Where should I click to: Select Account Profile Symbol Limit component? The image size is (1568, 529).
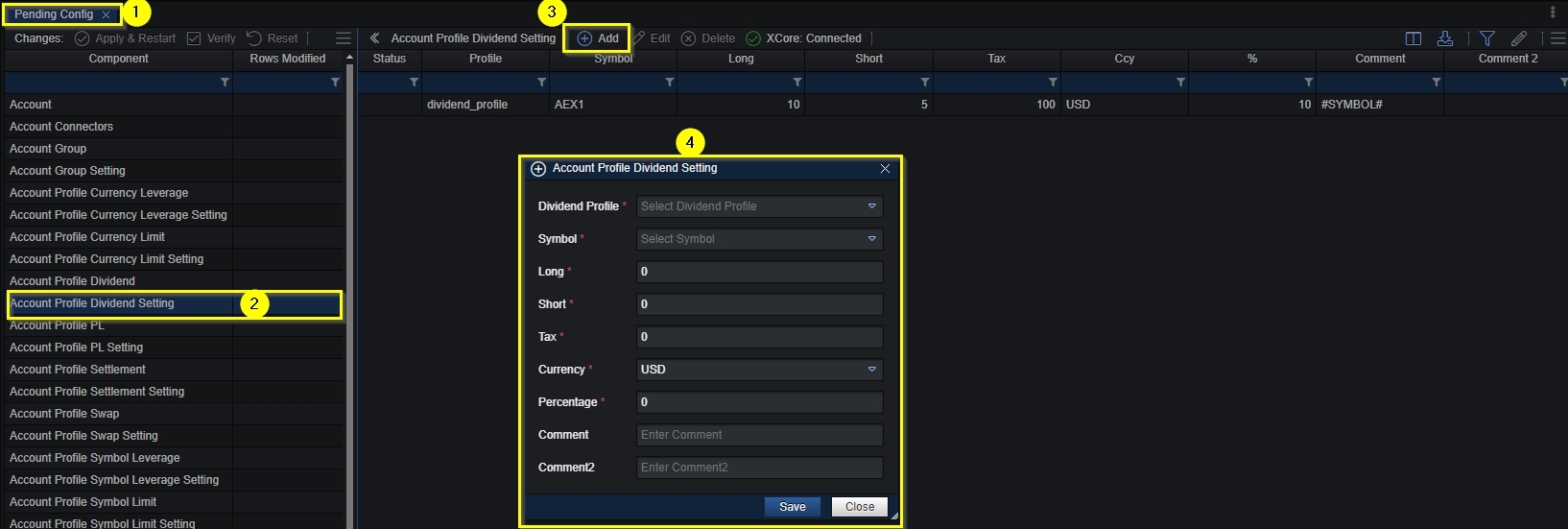(x=173, y=502)
